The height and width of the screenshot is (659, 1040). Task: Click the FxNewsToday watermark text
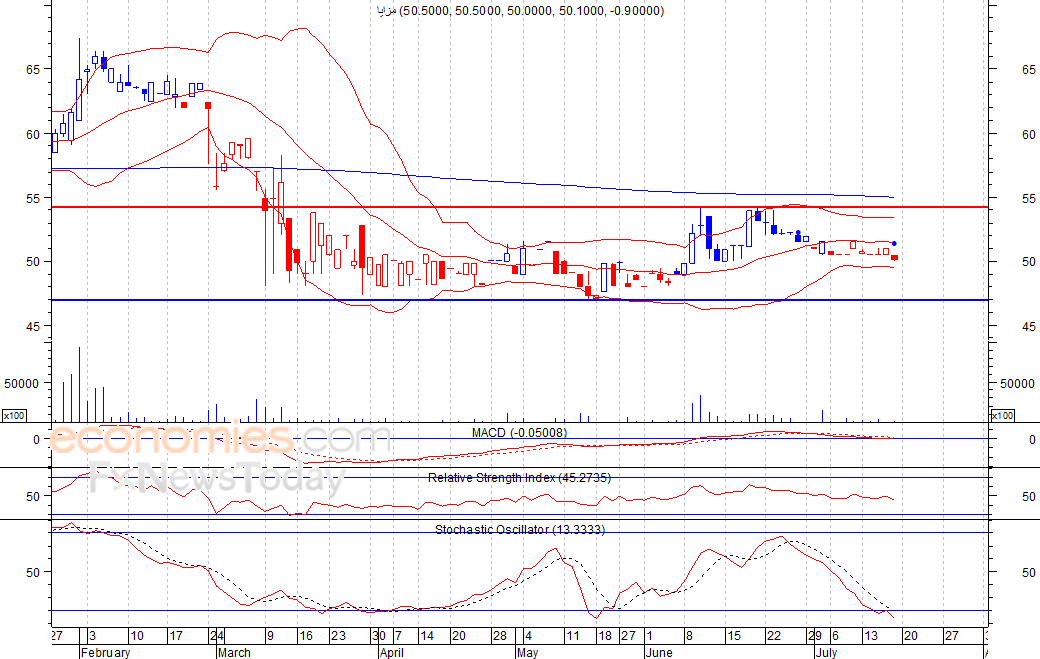218,479
